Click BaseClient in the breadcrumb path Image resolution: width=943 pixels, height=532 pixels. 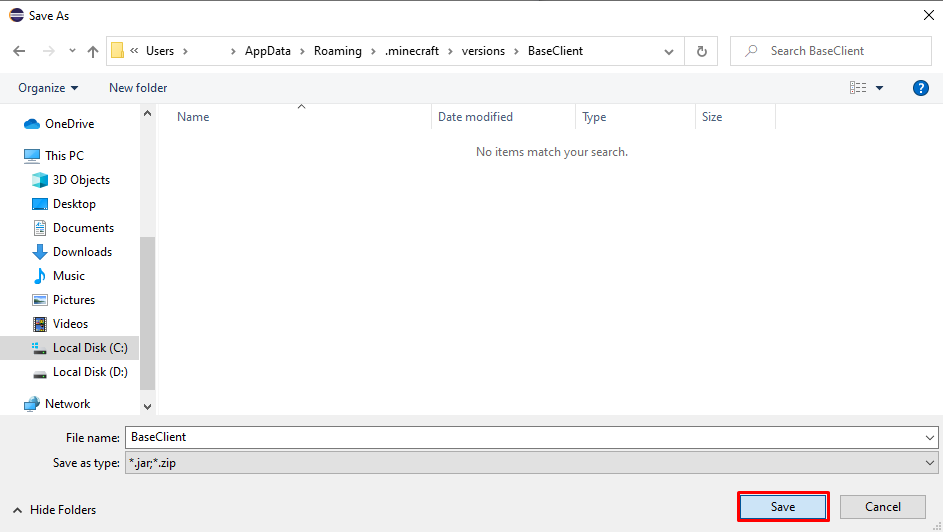[x=556, y=51]
